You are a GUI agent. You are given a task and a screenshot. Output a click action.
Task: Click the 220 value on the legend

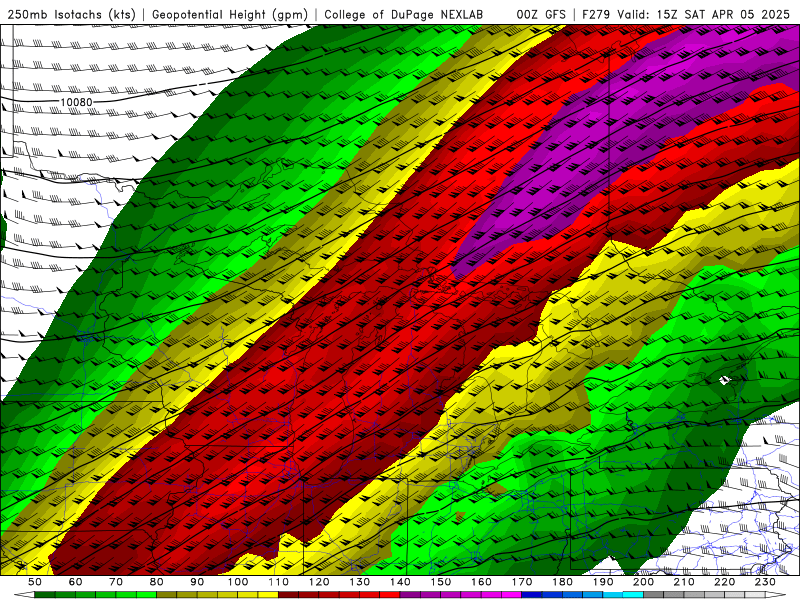[x=724, y=582]
